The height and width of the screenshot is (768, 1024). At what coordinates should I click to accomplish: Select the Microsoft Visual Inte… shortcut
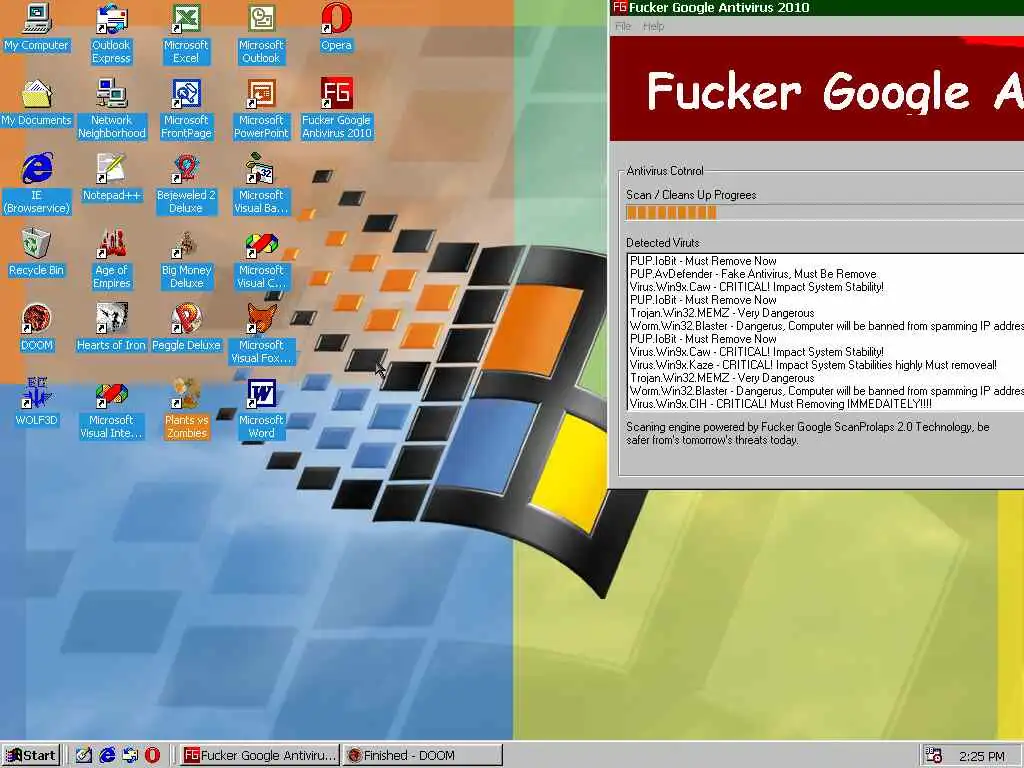112,409
